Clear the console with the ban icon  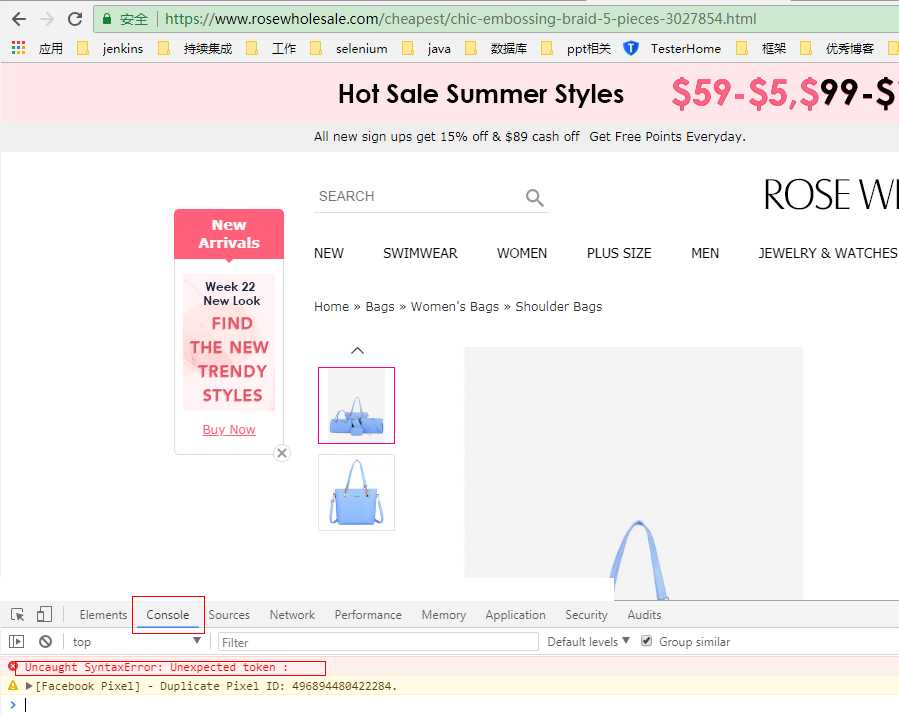[x=45, y=641]
